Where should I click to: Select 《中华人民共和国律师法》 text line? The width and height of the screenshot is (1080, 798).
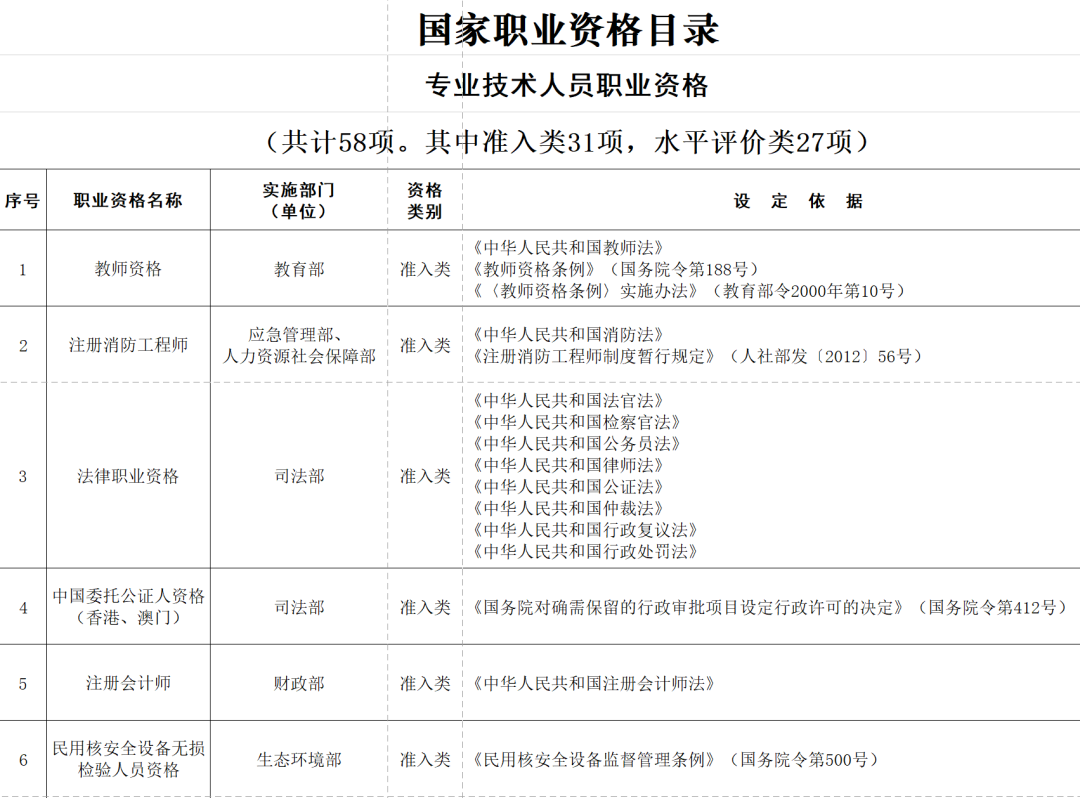click(x=570, y=465)
